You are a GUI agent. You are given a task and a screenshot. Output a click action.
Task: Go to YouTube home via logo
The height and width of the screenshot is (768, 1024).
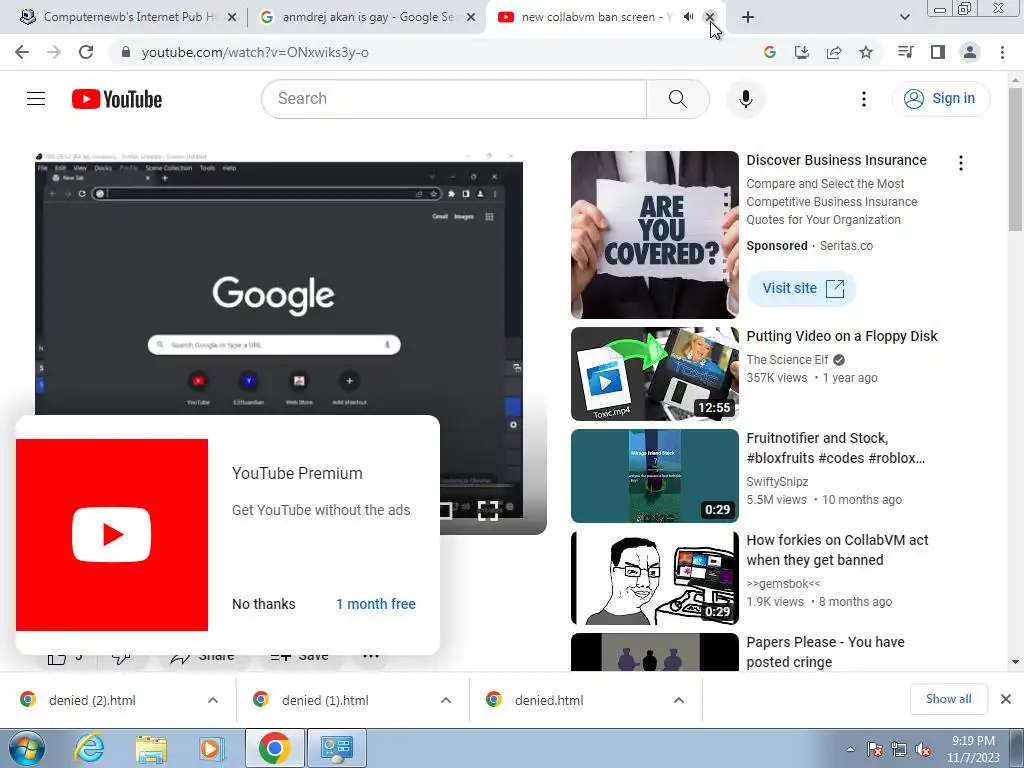click(117, 99)
